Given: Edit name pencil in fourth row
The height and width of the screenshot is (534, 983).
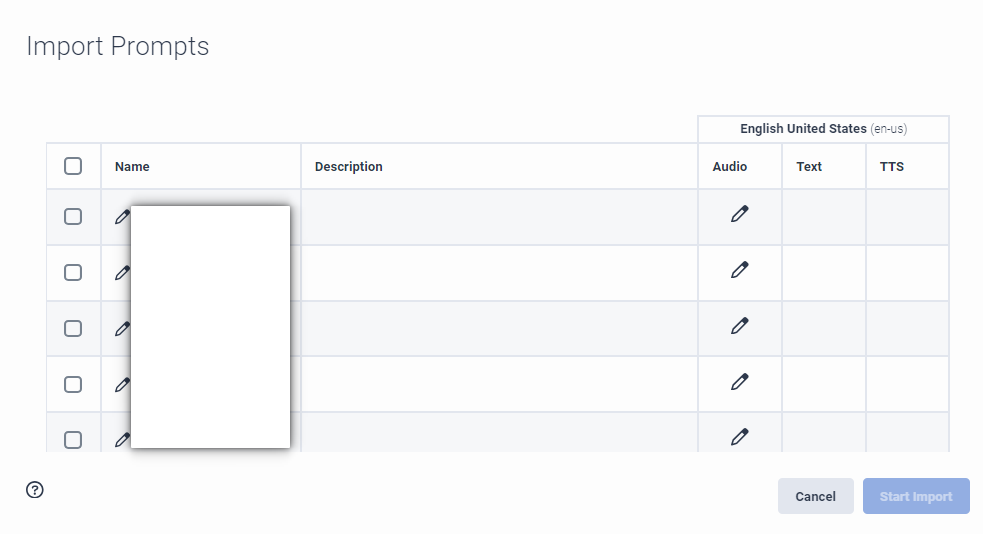Looking at the screenshot, I should pos(122,384).
